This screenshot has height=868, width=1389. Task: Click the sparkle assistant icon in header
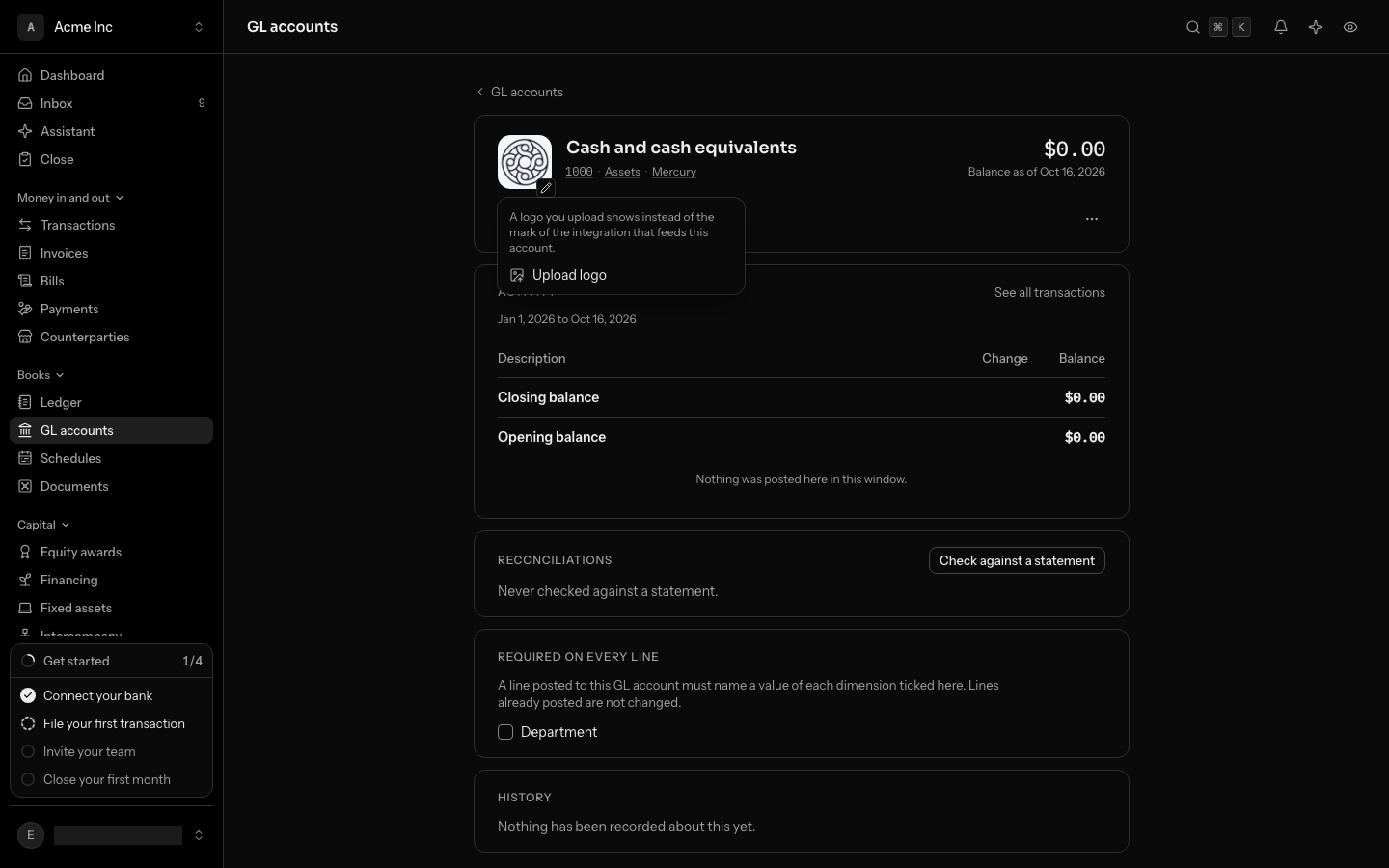click(x=1316, y=27)
